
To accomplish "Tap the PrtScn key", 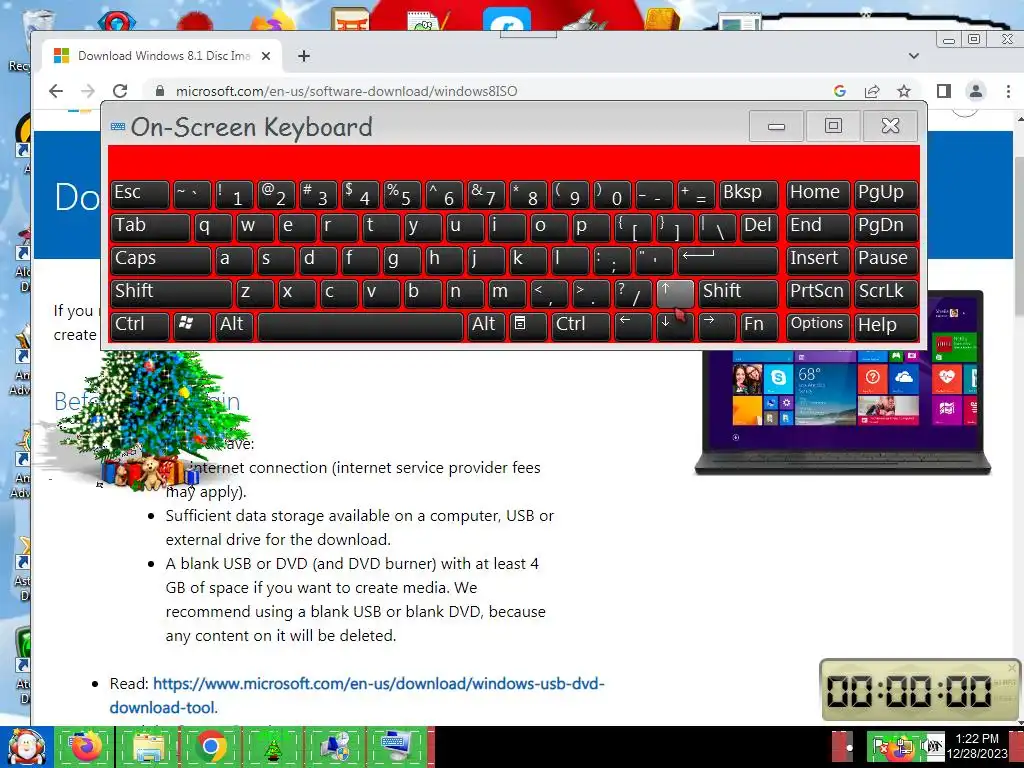I will tap(818, 293).
